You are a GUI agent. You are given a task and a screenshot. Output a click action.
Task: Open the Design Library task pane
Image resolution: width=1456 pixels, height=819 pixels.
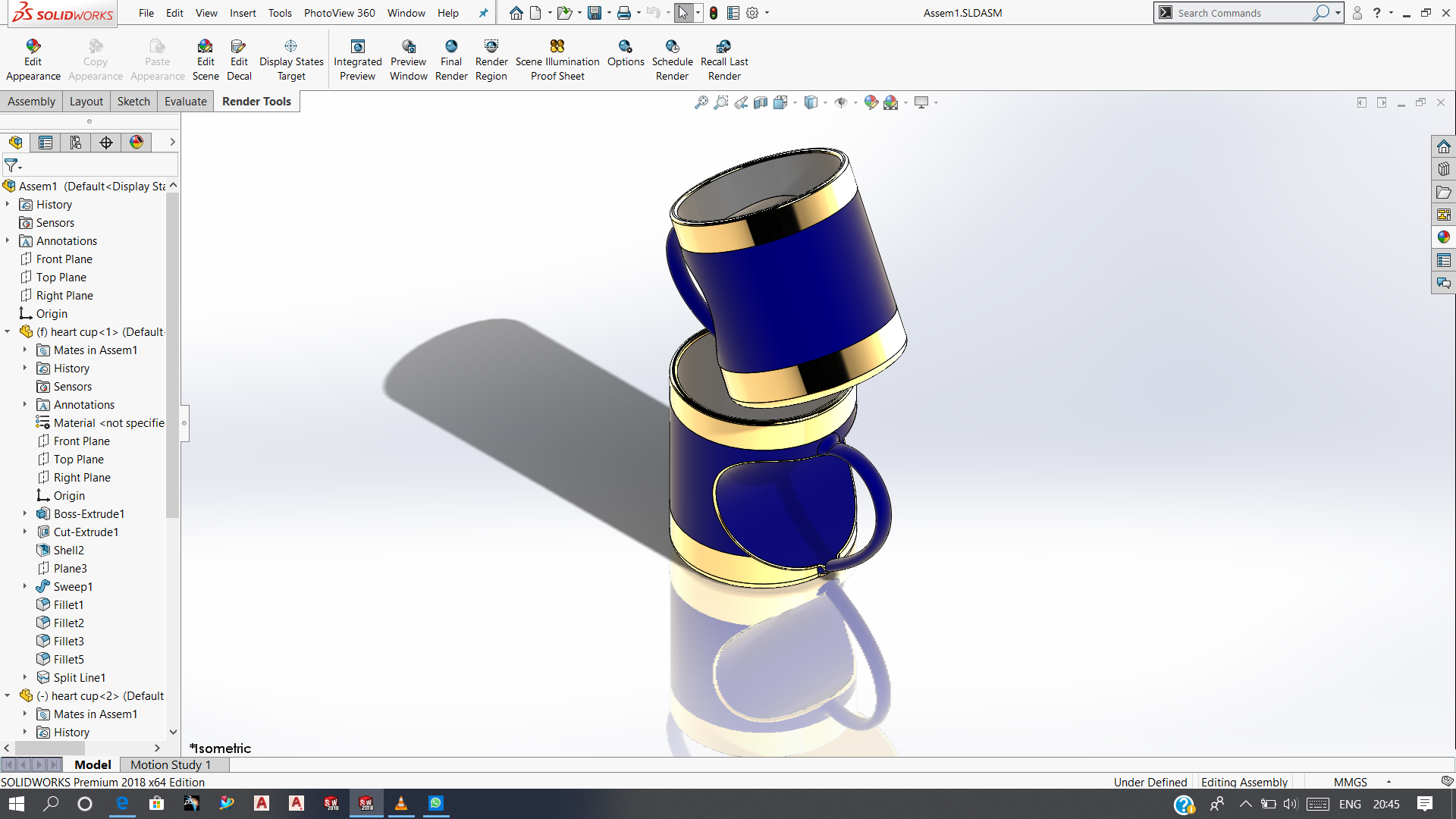coord(1443,169)
